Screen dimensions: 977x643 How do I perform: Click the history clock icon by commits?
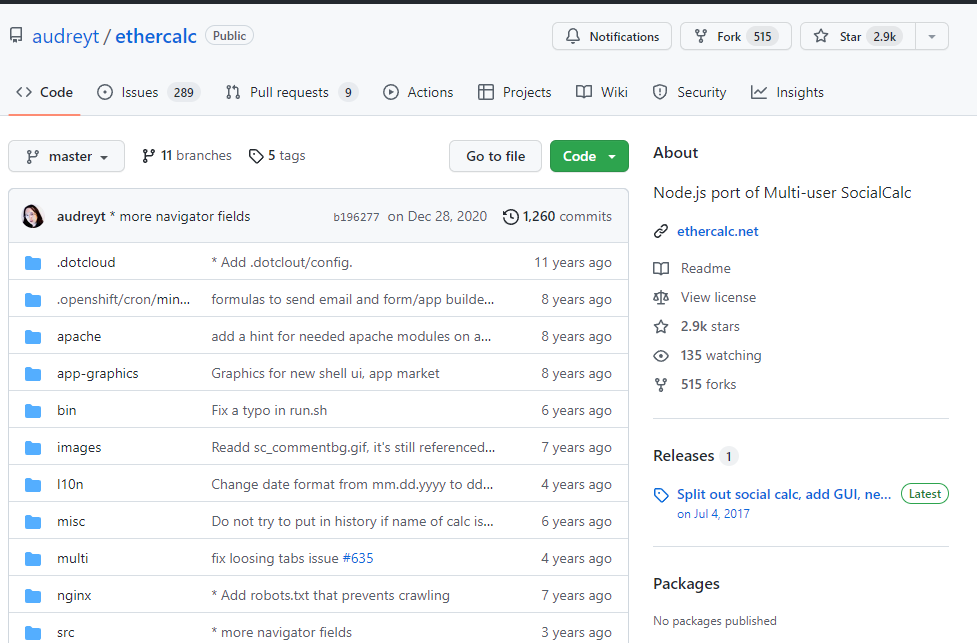[x=510, y=217]
